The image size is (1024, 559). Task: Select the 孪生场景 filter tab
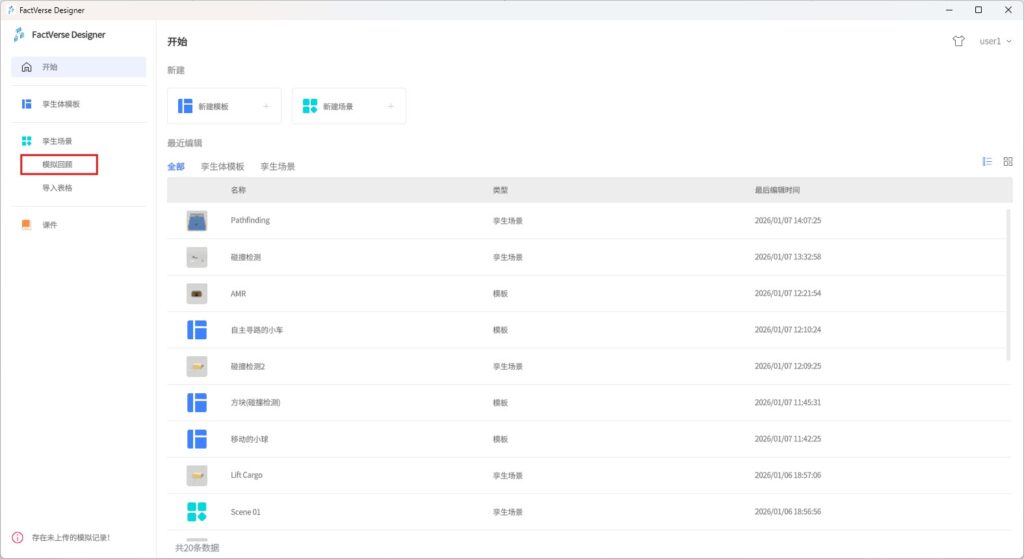(277, 166)
